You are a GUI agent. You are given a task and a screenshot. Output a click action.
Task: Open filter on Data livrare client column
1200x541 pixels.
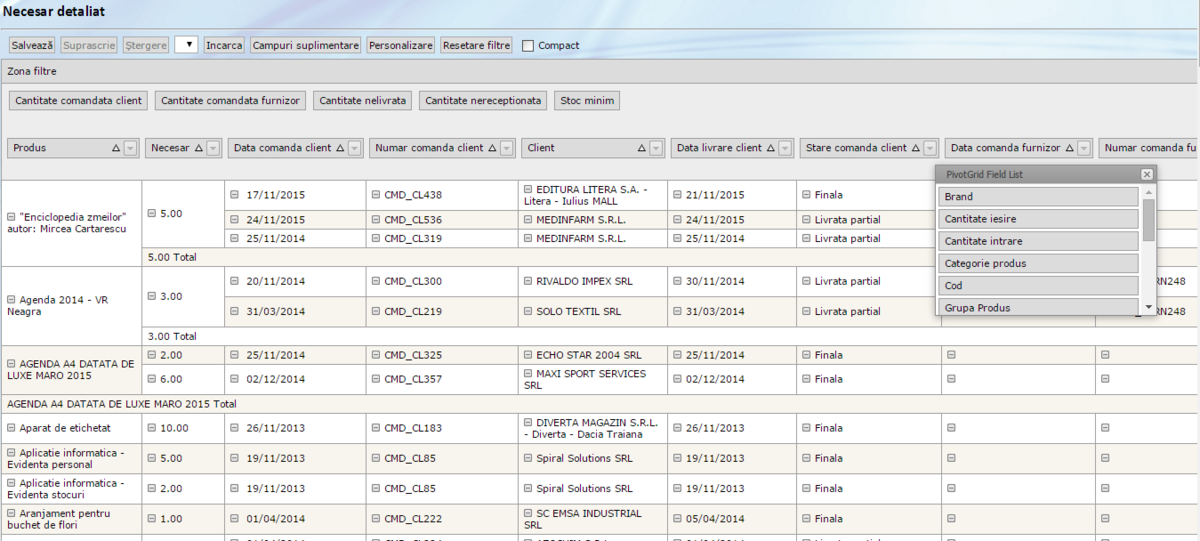(785, 148)
